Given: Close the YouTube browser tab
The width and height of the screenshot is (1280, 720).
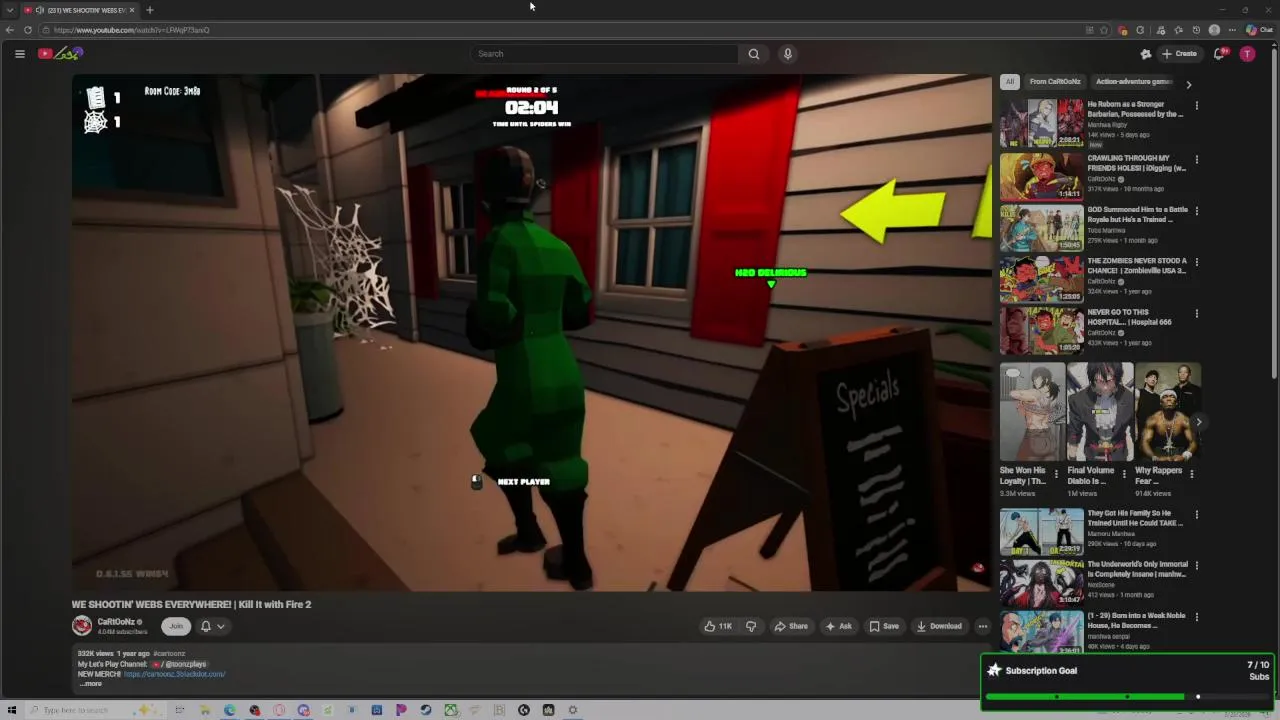Looking at the screenshot, I should 132,10.
